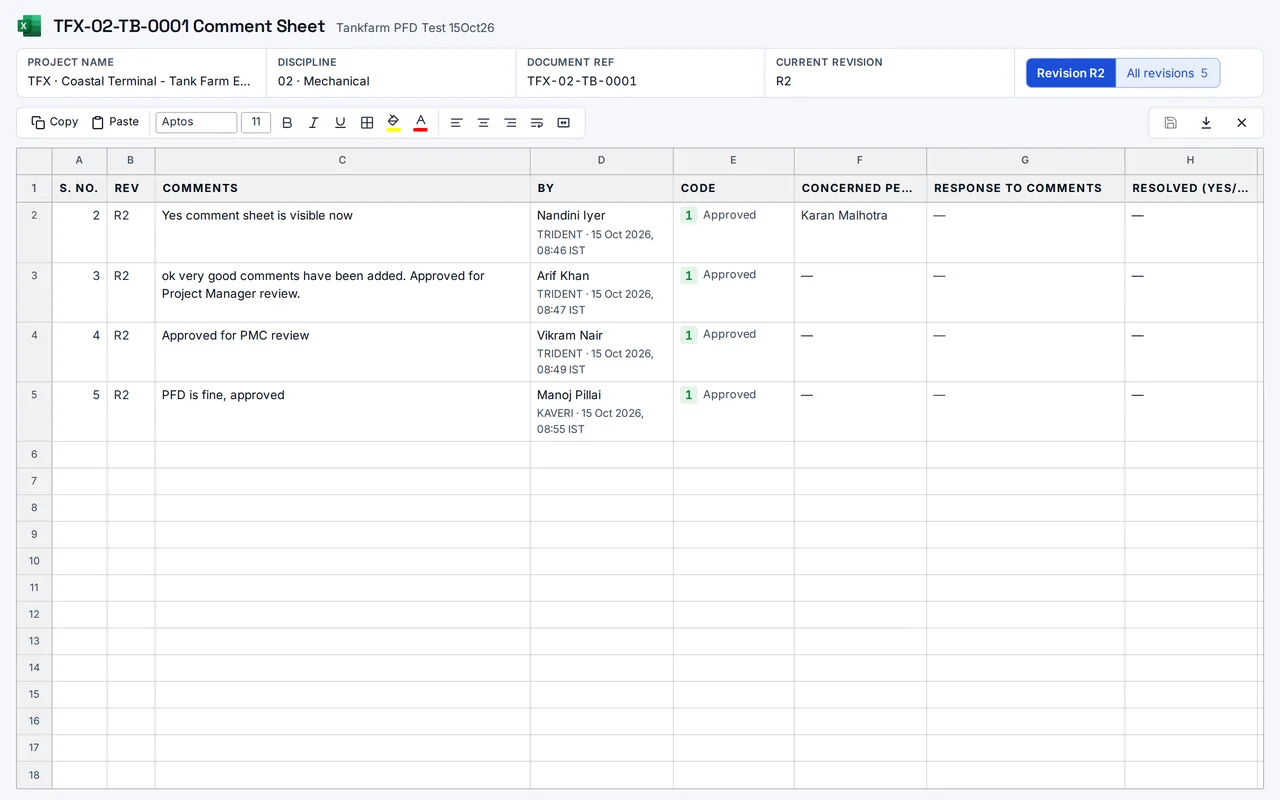Screen dimensions: 1280x800
Task: Pick the red font color tool
Action: (421, 122)
